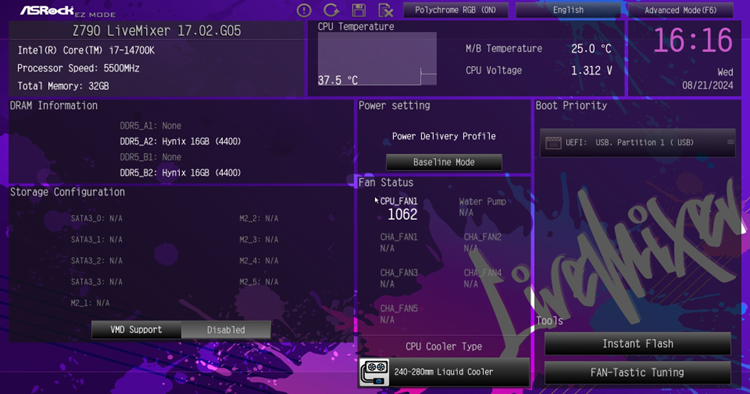The height and width of the screenshot is (394, 750).
Task: Click the CPU_FAN1 speed reading 1062
Action: click(402, 215)
